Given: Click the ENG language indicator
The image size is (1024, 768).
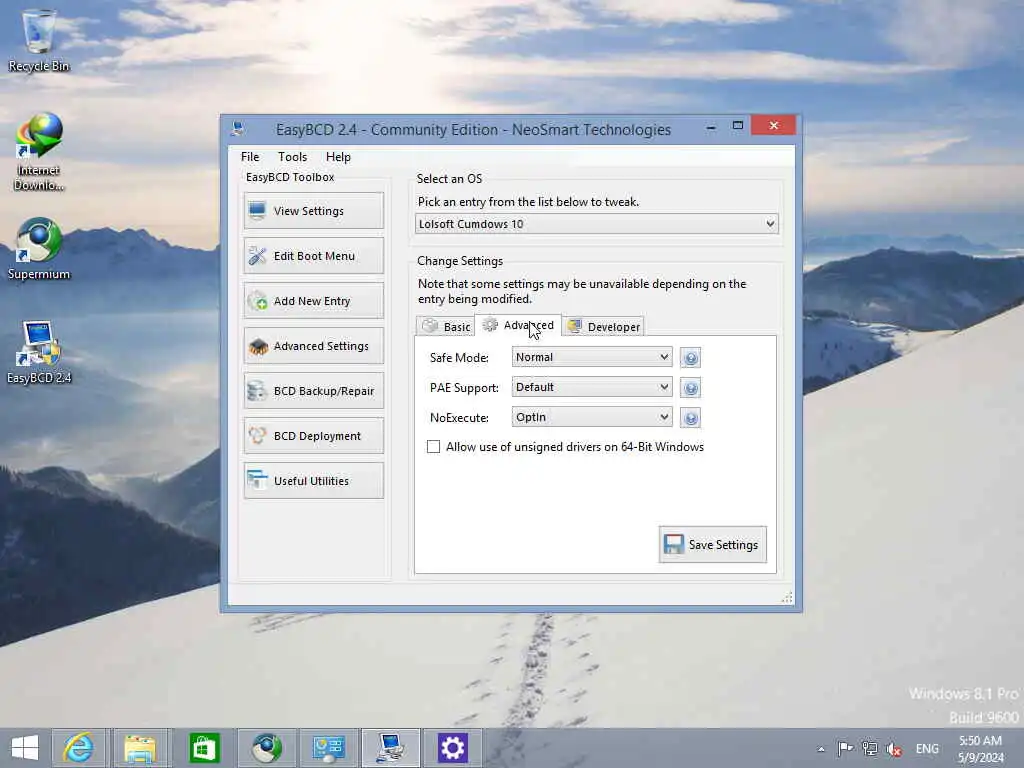Looking at the screenshot, I should point(927,748).
